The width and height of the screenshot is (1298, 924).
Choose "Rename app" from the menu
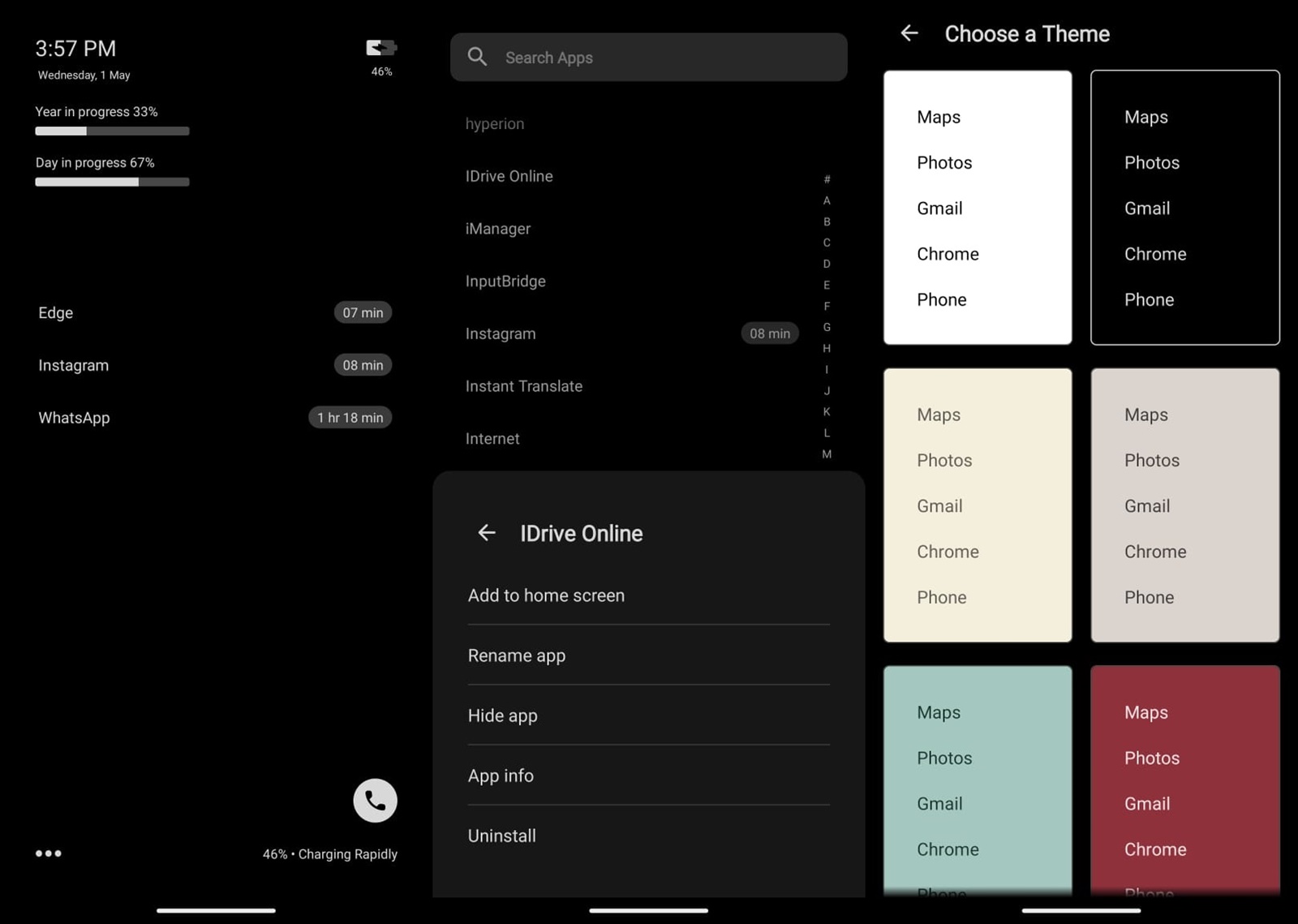click(x=516, y=655)
